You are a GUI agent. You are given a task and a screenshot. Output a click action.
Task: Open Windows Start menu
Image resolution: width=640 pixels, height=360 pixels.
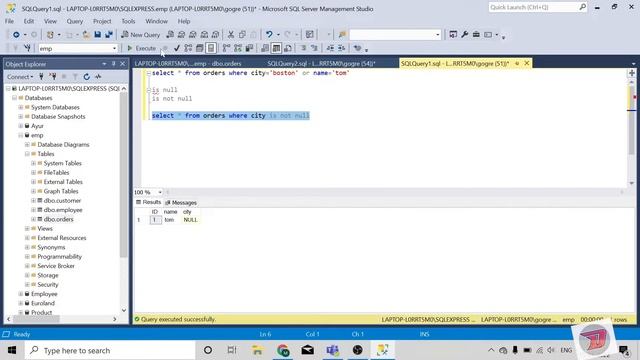point(12,350)
